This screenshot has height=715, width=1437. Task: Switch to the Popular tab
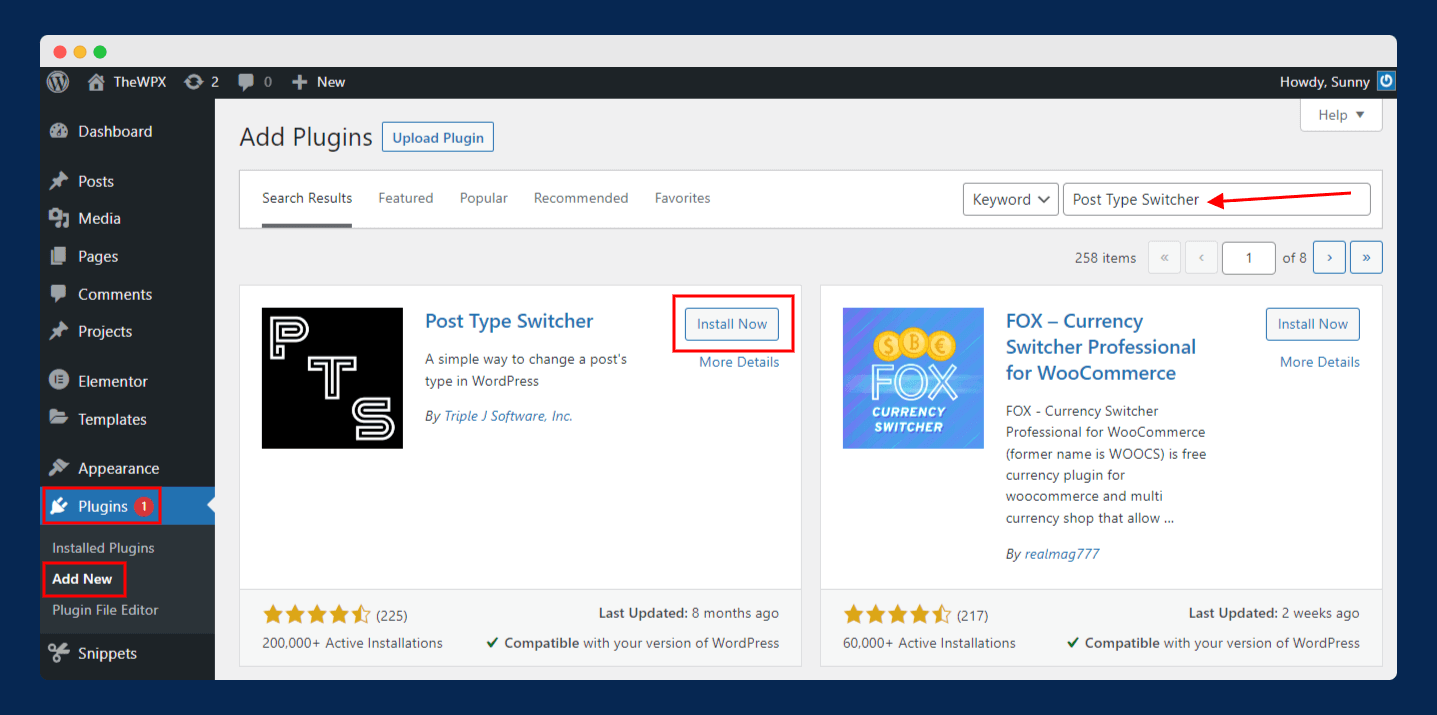483,198
